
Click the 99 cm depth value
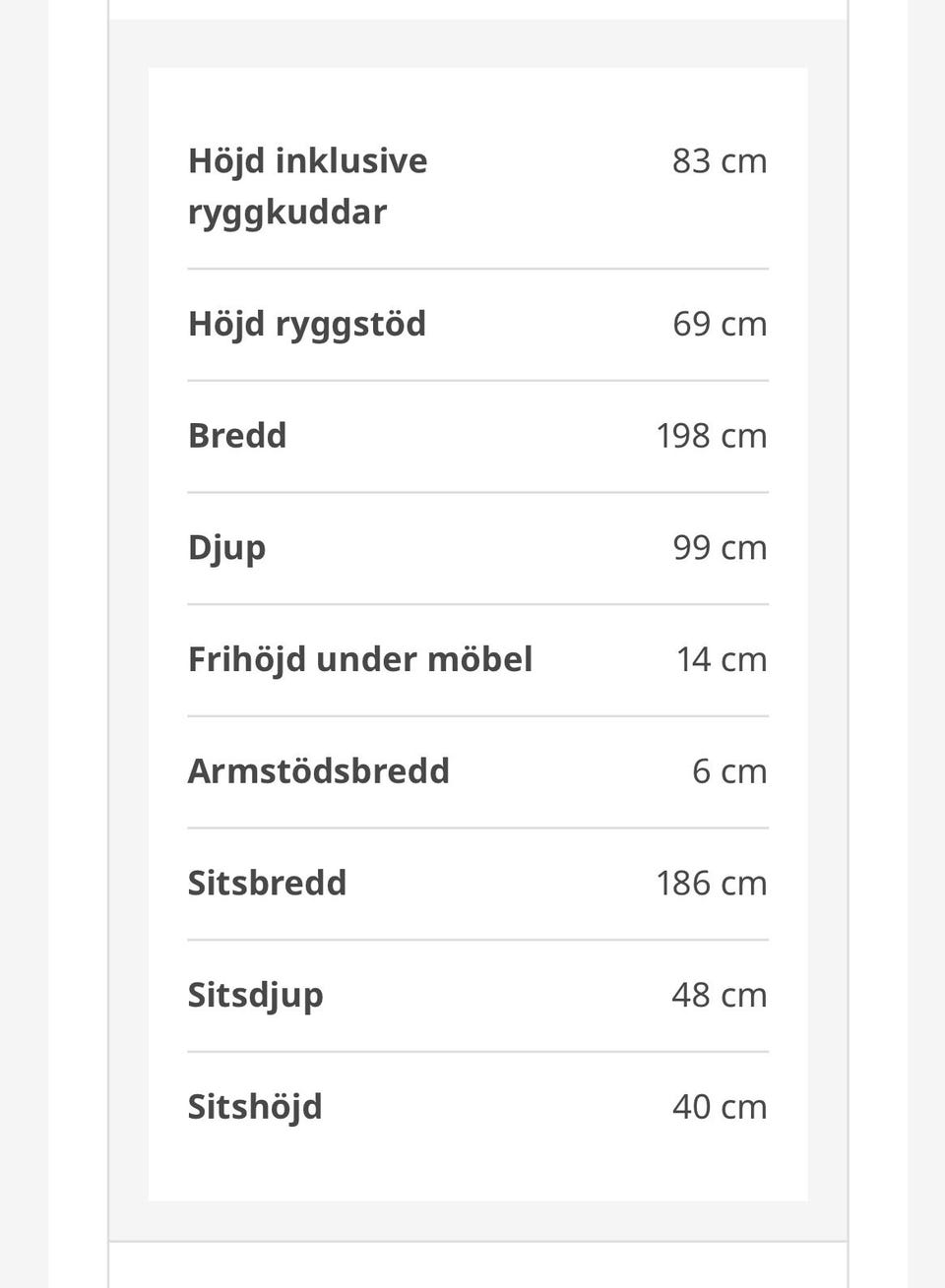[x=720, y=547]
